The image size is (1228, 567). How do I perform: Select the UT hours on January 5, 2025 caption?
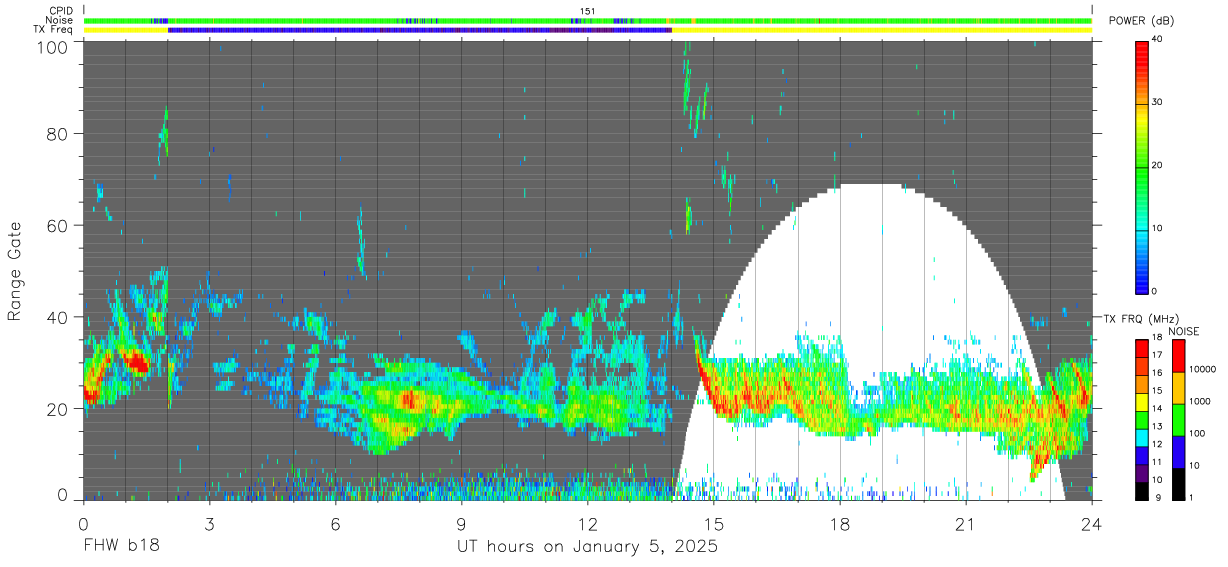click(x=587, y=547)
